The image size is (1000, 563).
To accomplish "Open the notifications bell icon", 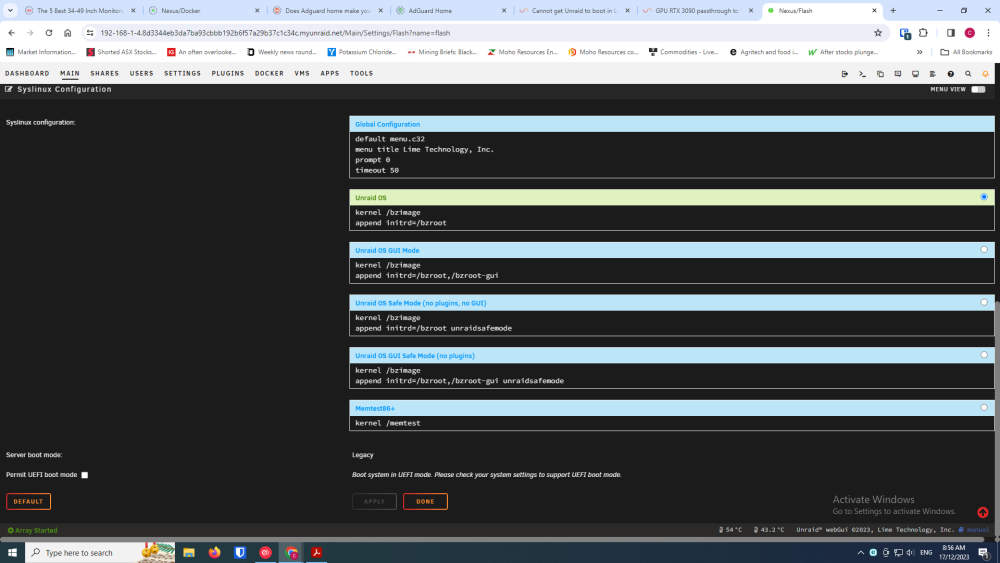I will tap(985, 74).
